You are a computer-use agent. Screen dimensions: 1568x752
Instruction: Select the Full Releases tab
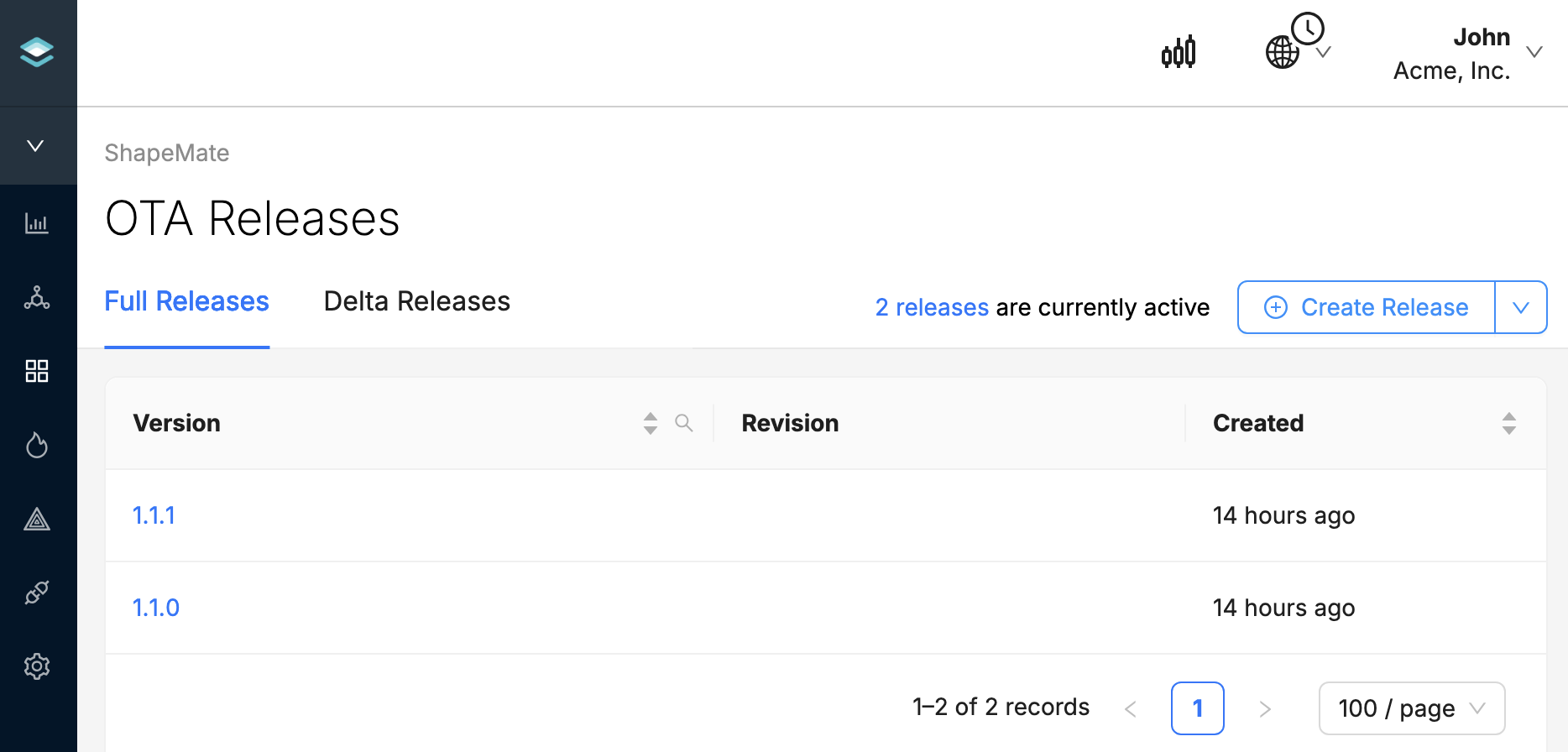pos(186,301)
